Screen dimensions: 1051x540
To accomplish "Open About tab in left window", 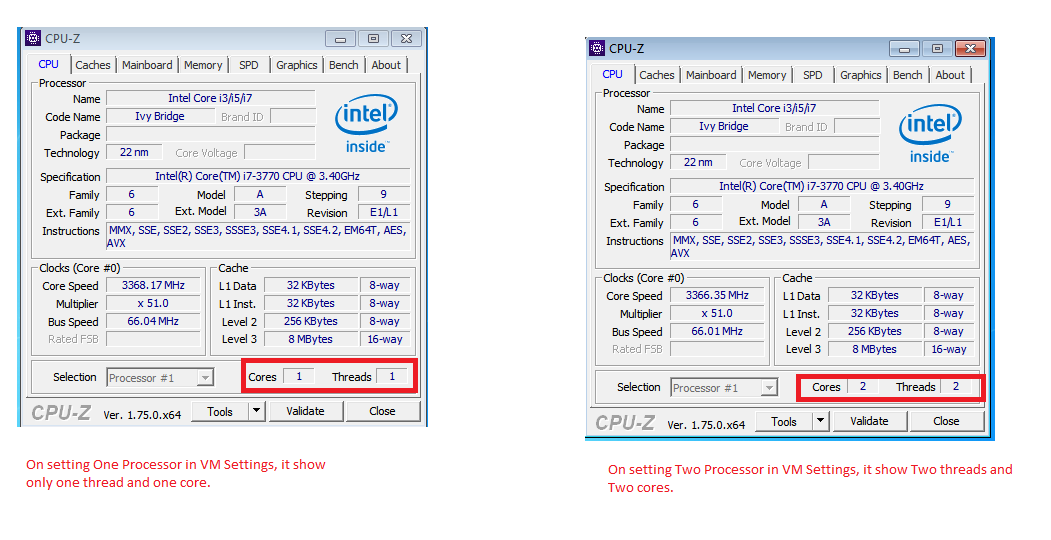I will (386, 65).
